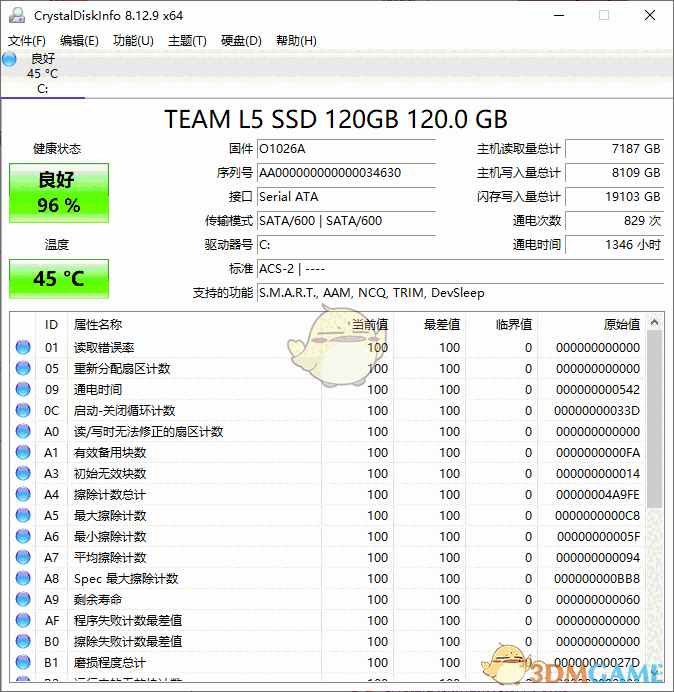
Task: Click status orb for attribute A3 初始无效块数
Action: coord(23,473)
